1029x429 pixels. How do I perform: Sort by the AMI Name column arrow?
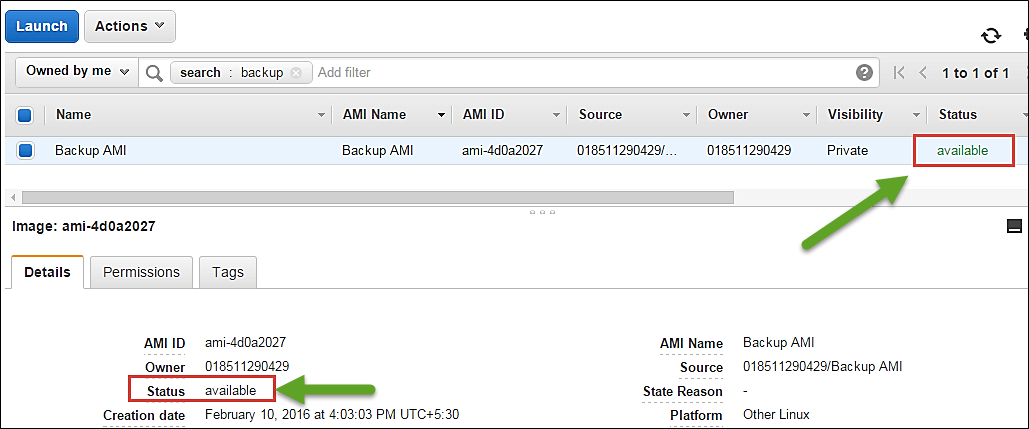click(440, 115)
